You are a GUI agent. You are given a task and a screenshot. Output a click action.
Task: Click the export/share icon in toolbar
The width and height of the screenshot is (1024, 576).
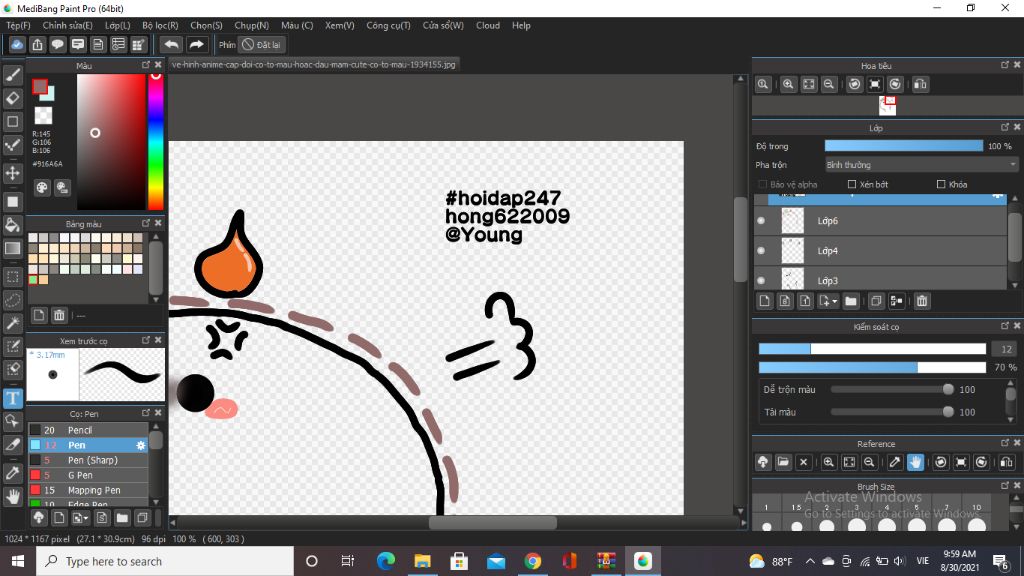[37, 44]
